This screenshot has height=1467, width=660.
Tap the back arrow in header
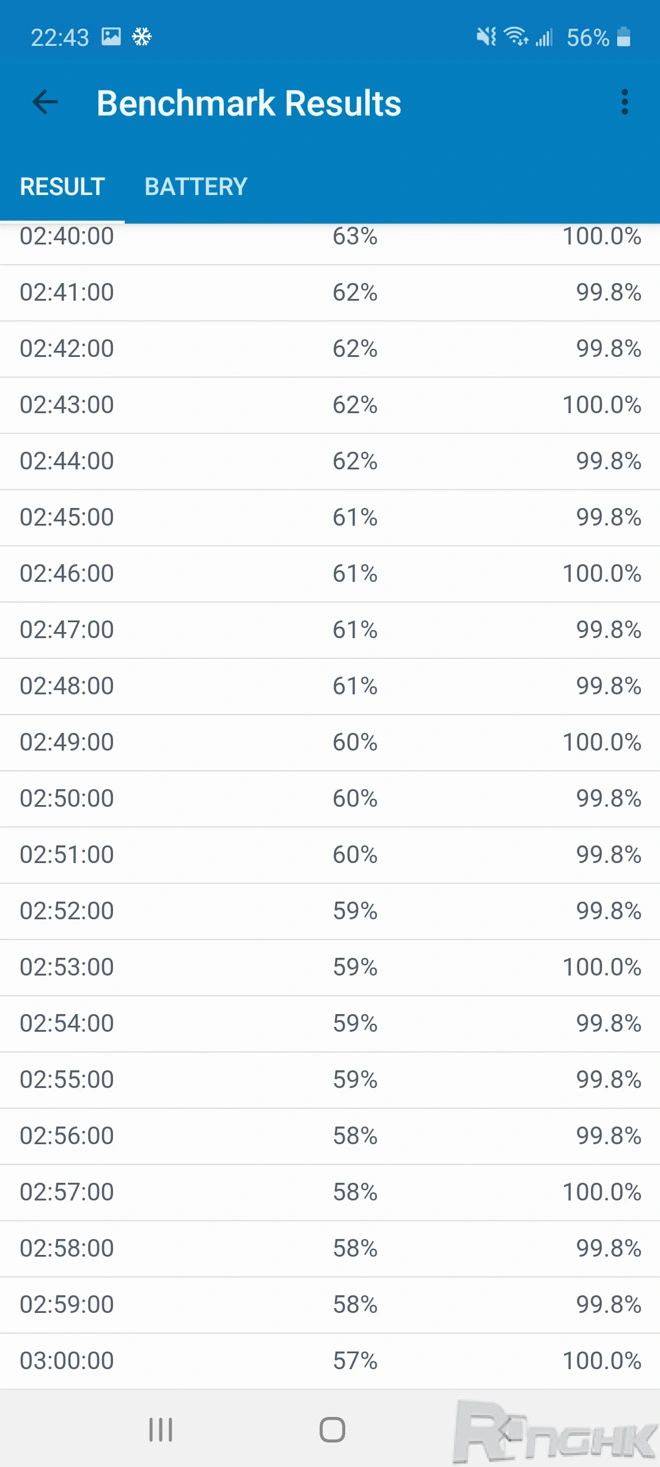coord(45,102)
